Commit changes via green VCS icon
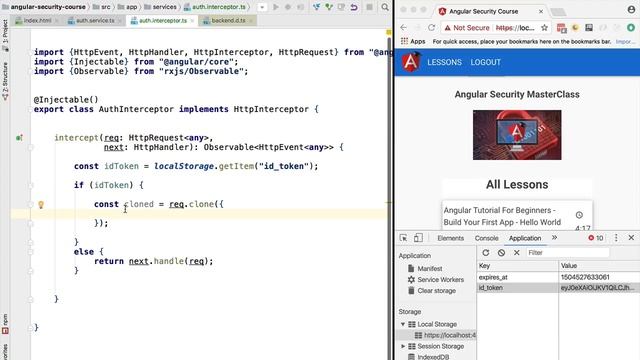 pos(329,7)
